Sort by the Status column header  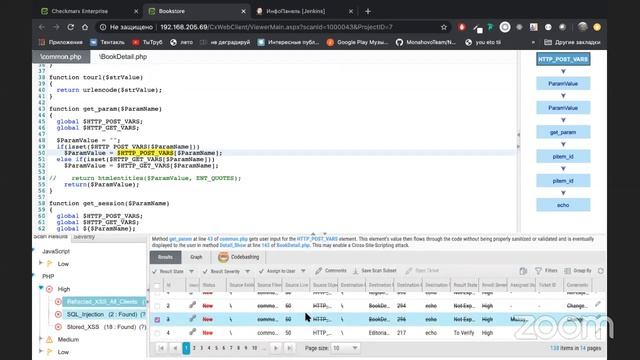(x=209, y=285)
